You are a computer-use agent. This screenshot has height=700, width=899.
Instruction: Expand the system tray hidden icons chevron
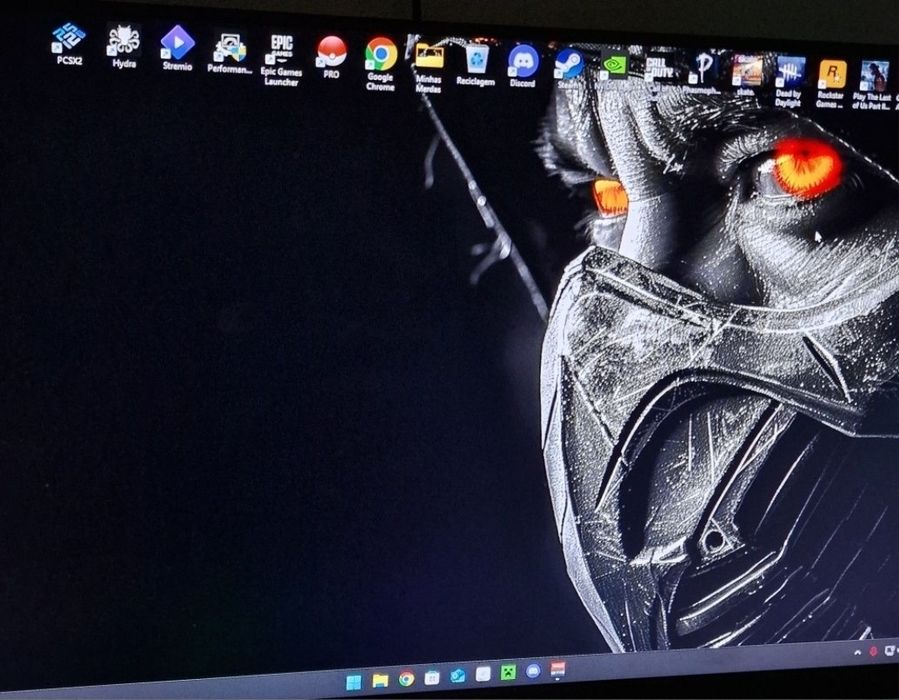(x=858, y=652)
